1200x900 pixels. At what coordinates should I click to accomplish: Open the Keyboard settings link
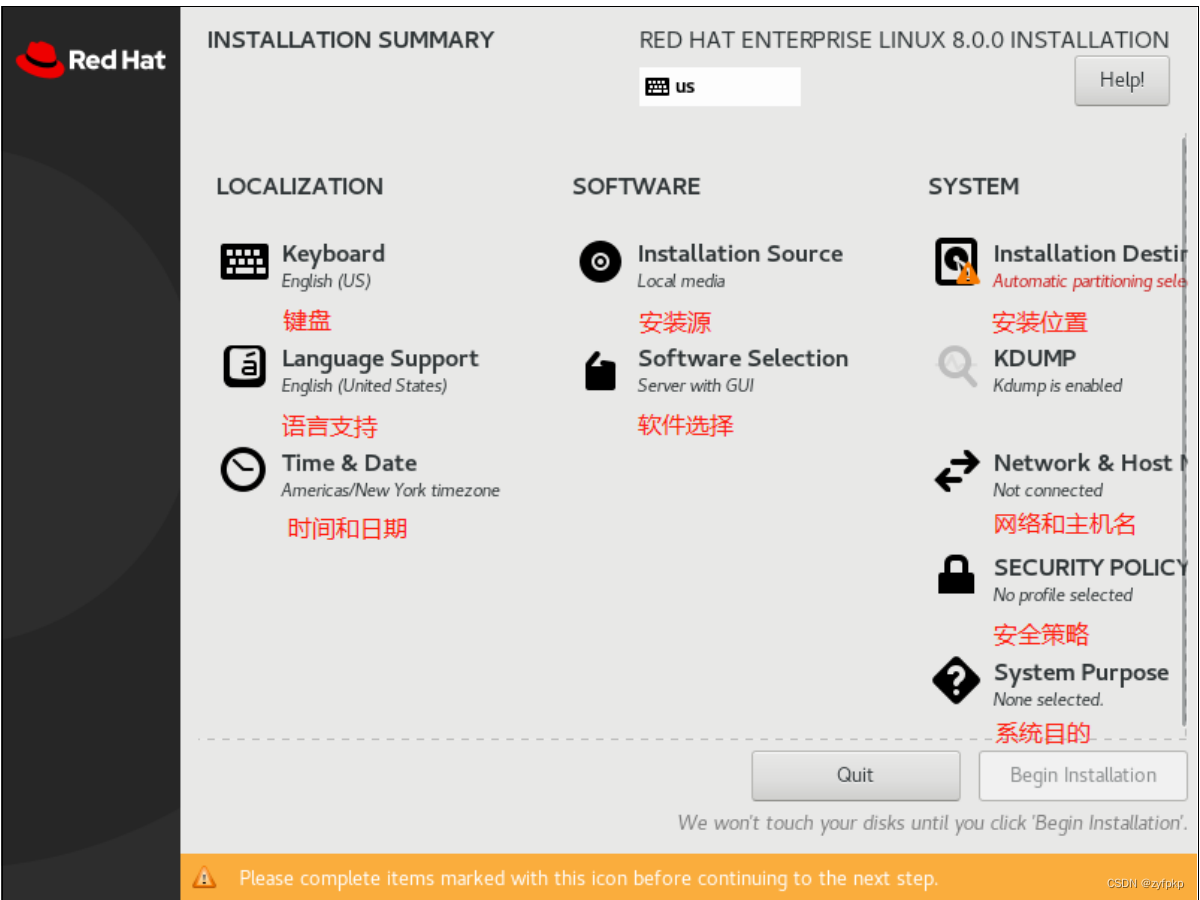[333, 254]
